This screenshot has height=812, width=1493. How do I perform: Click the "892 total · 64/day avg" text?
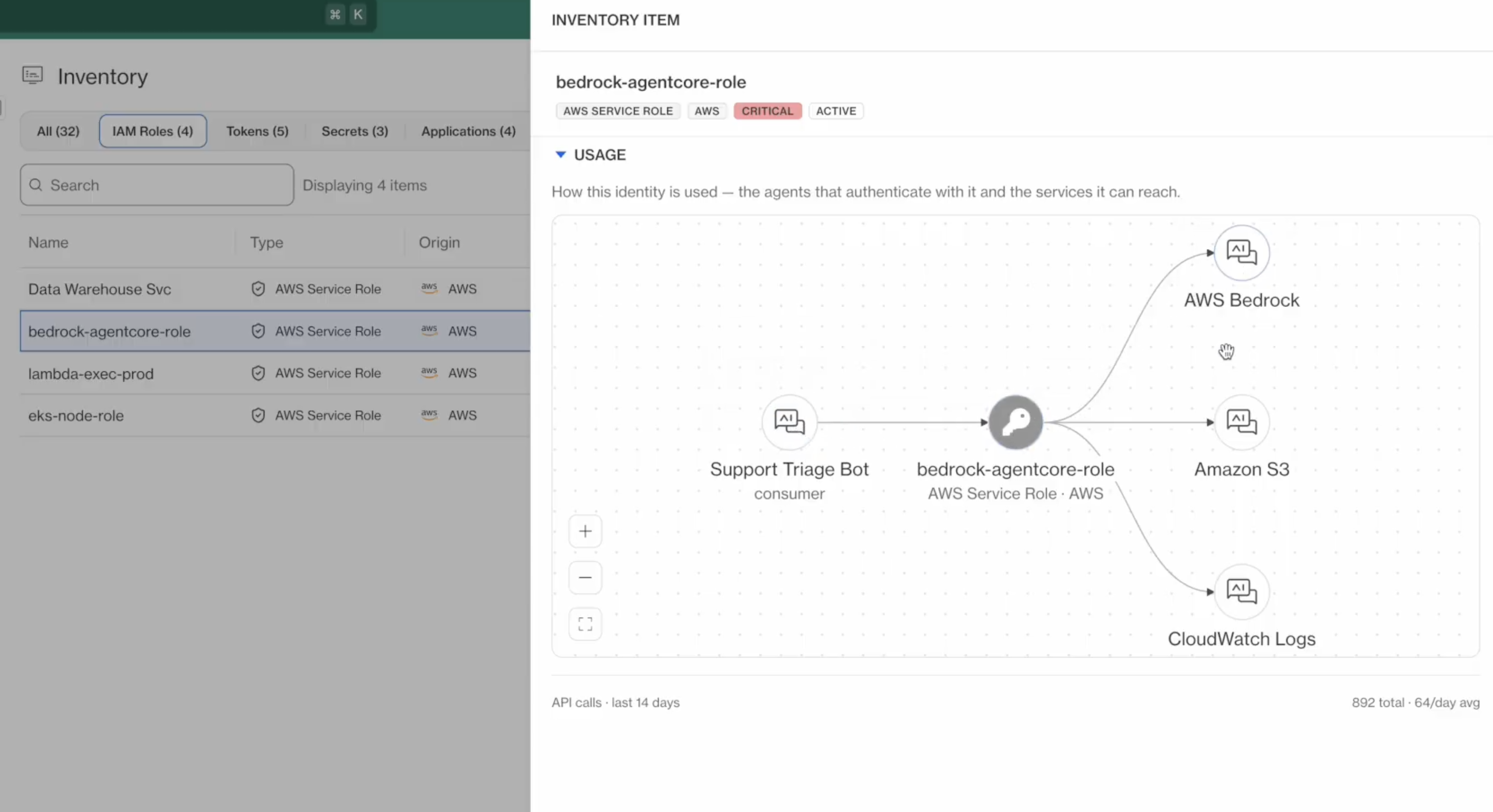click(1415, 703)
